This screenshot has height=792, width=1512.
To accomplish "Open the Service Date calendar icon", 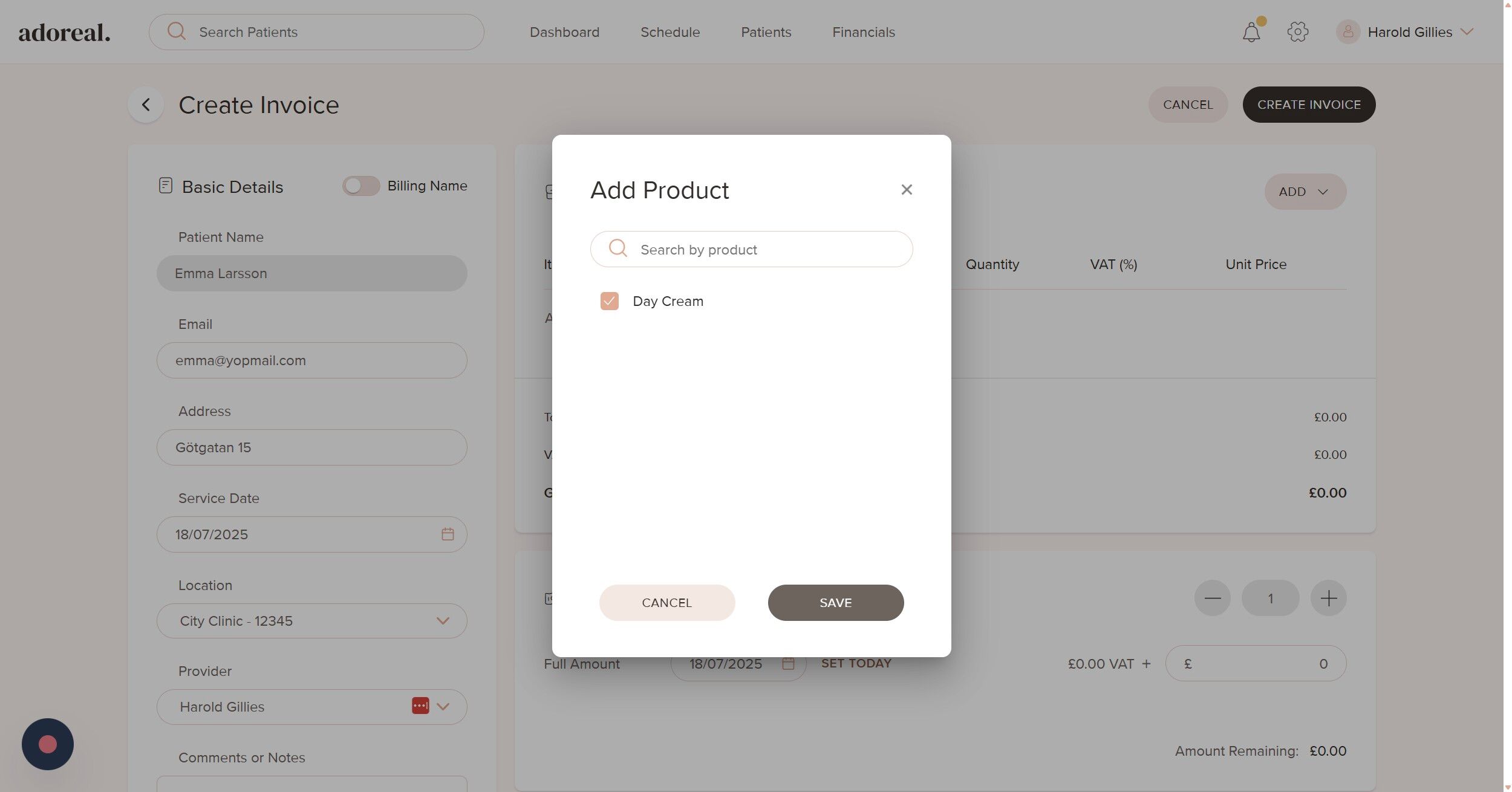I will click(x=448, y=534).
